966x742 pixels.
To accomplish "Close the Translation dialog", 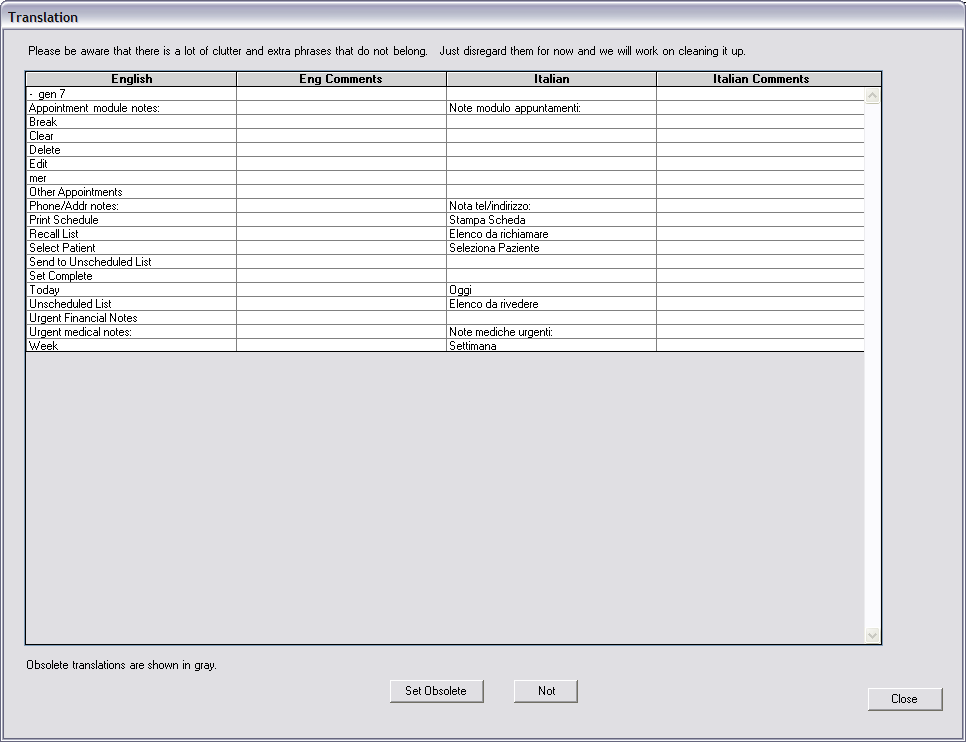I will (x=905, y=699).
